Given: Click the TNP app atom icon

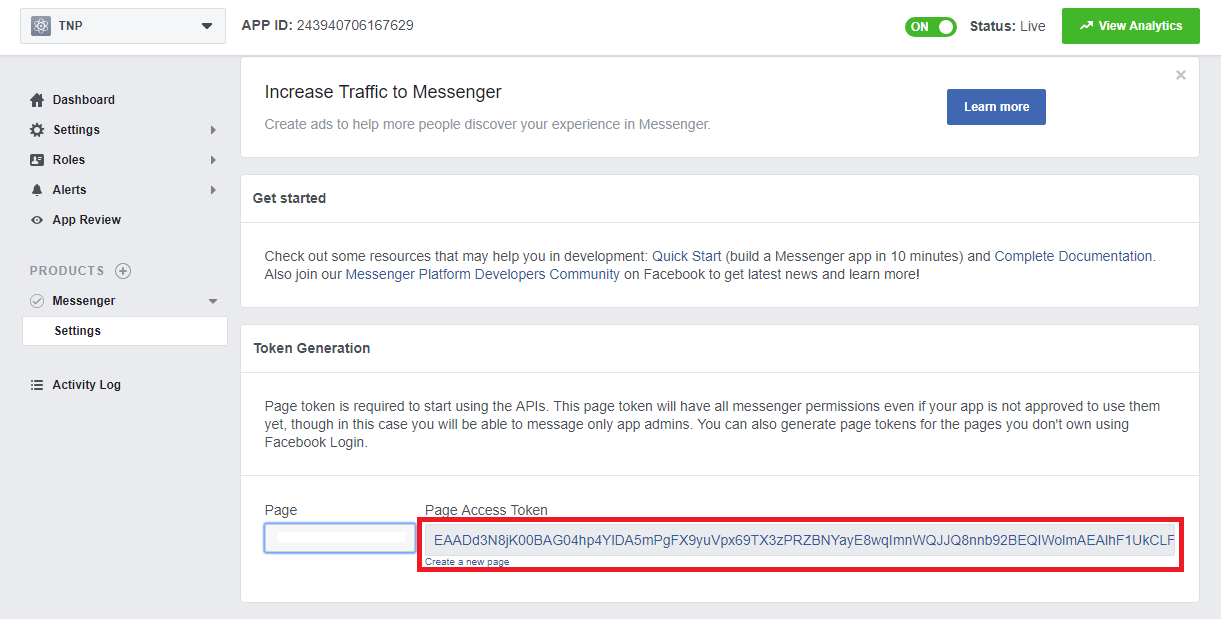Looking at the screenshot, I should click(41, 26).
